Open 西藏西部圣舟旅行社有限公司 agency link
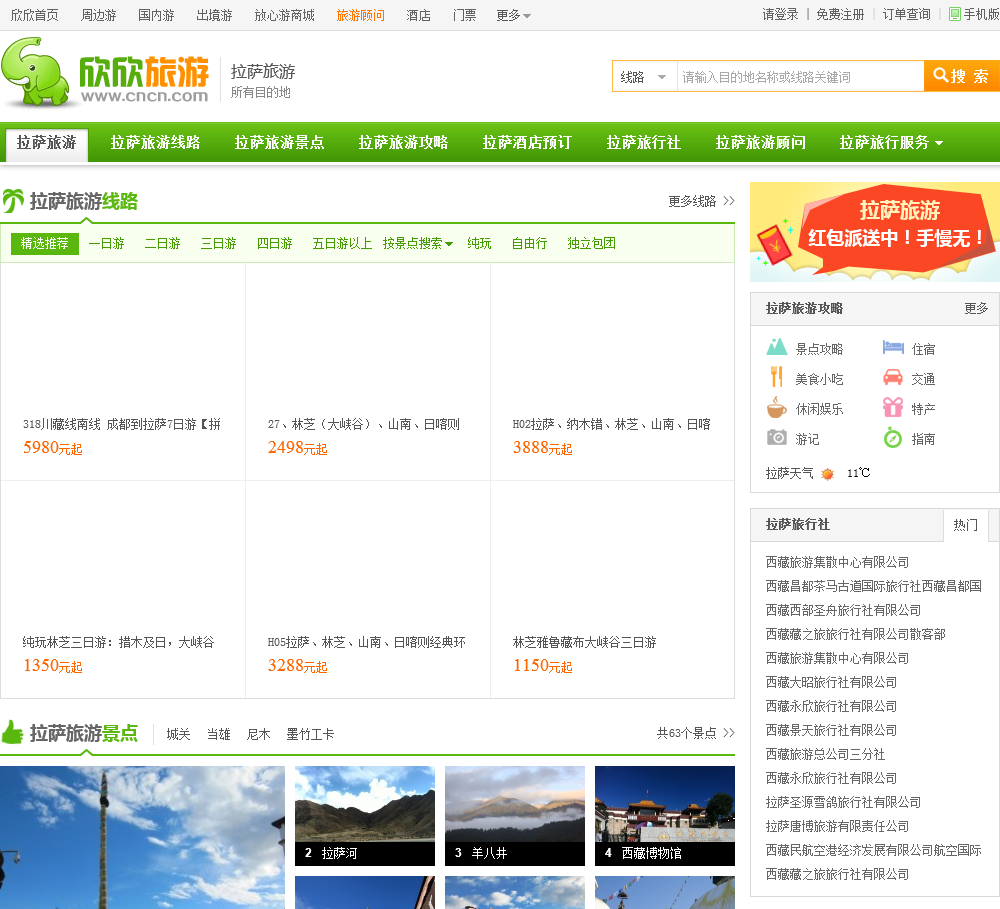The width and height of the screenshot is (1000, 909). (843, 610)
